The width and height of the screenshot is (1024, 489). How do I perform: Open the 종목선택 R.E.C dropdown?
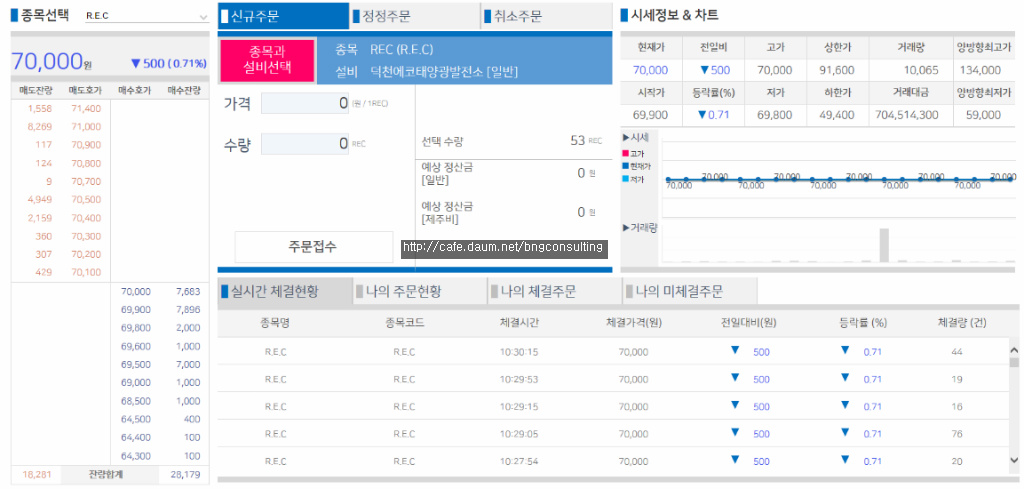(146, 16)
